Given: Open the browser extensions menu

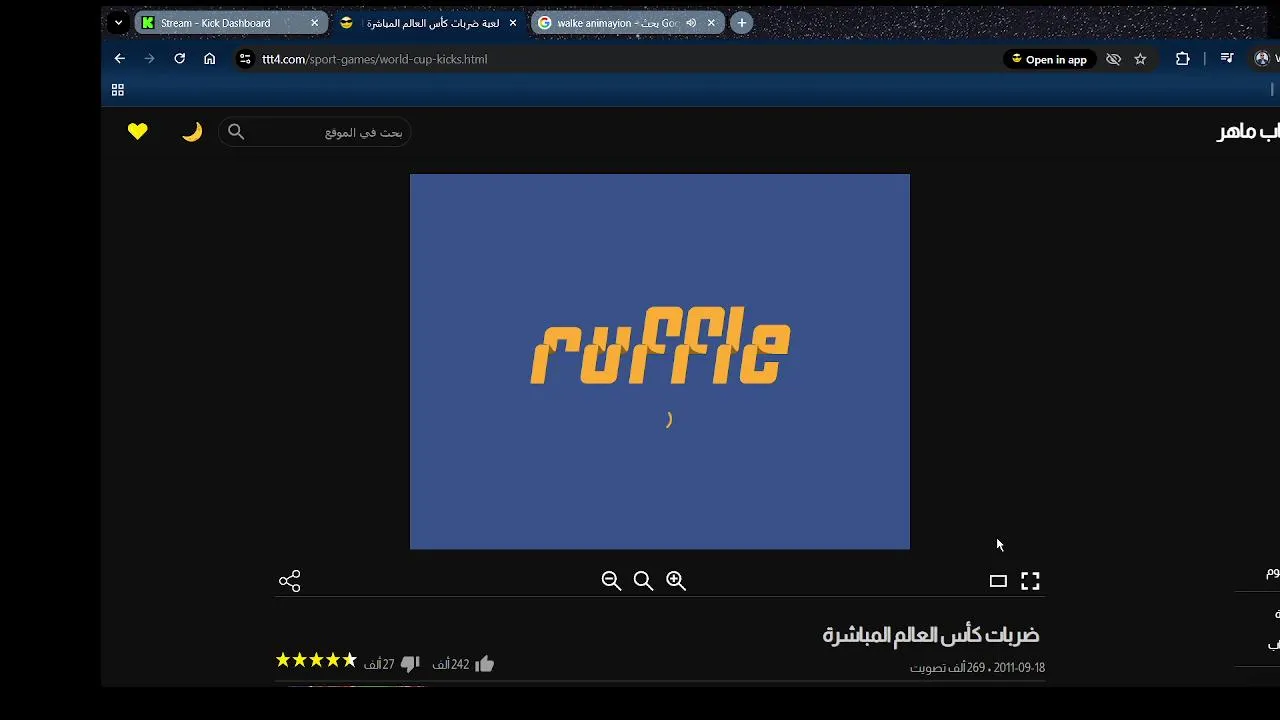Looking at the screenshot, I should click(x=1183, y=59).
